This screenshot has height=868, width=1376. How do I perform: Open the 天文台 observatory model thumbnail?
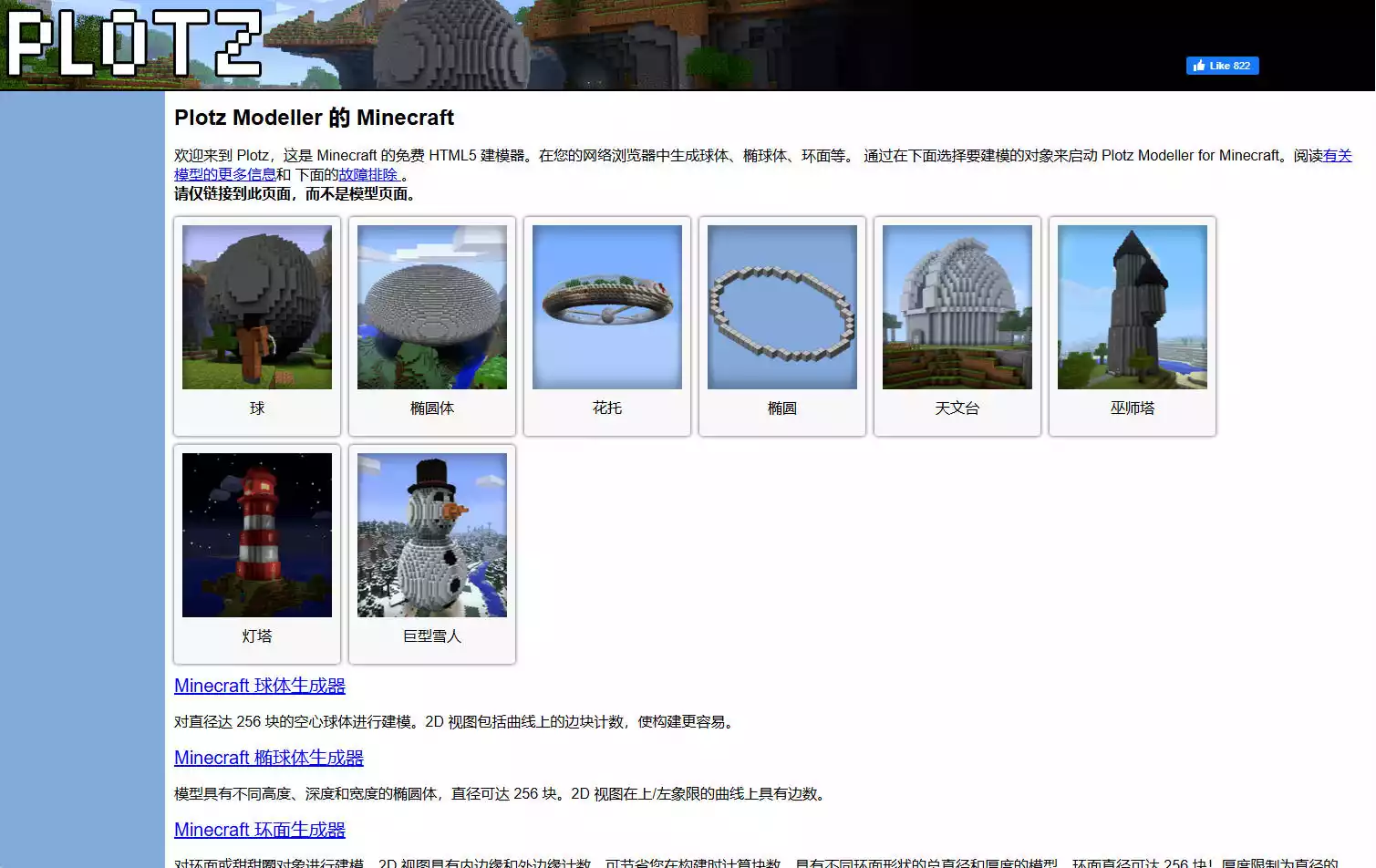957,307
